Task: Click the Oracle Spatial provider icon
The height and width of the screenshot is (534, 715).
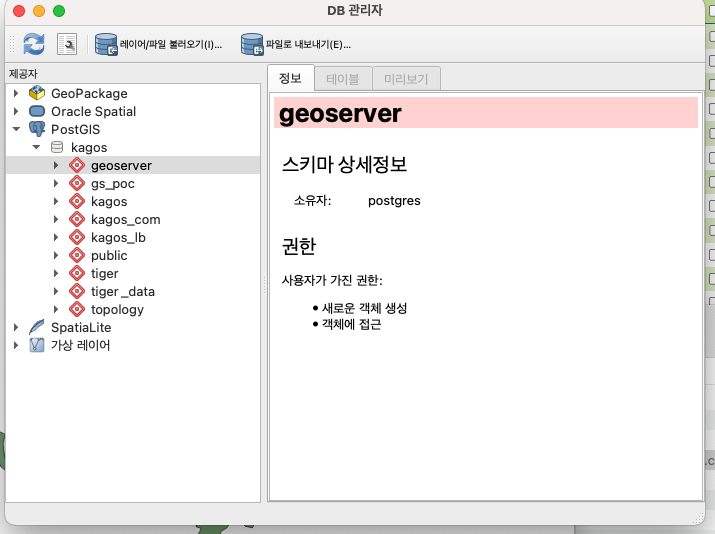Action: pos(37,111)
